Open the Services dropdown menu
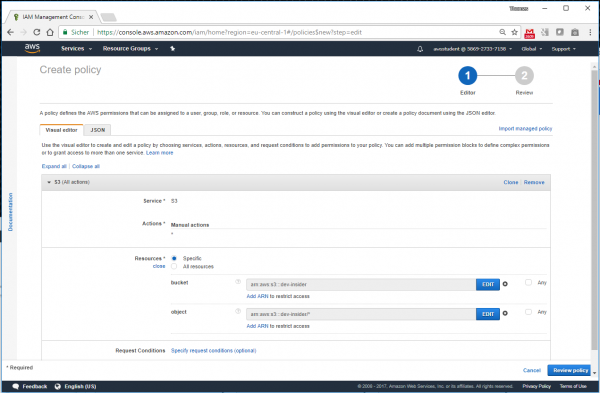 coord(77,49)
